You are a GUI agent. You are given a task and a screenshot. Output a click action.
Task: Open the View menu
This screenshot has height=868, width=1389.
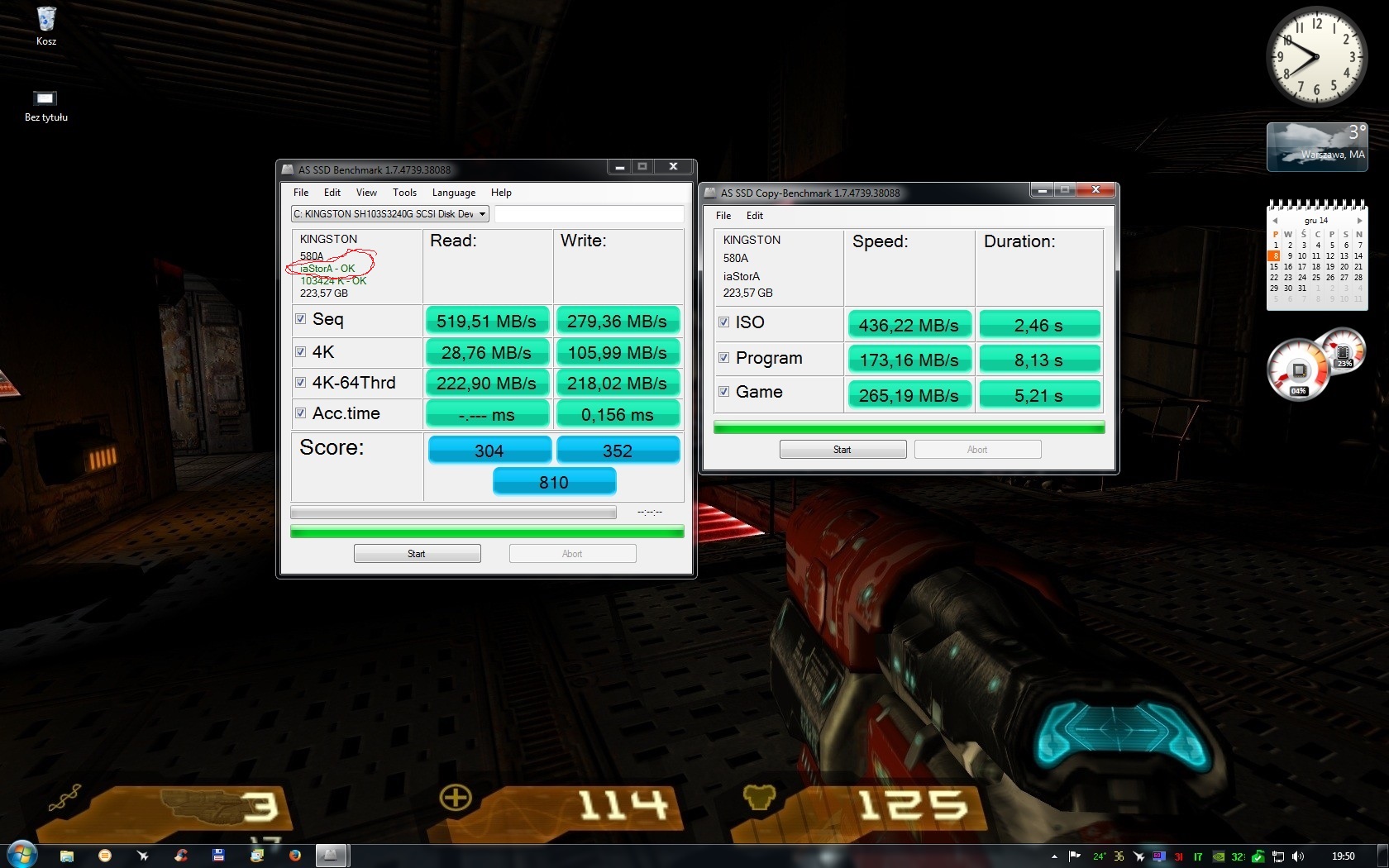pyautogui.click(x=366, y=192)
